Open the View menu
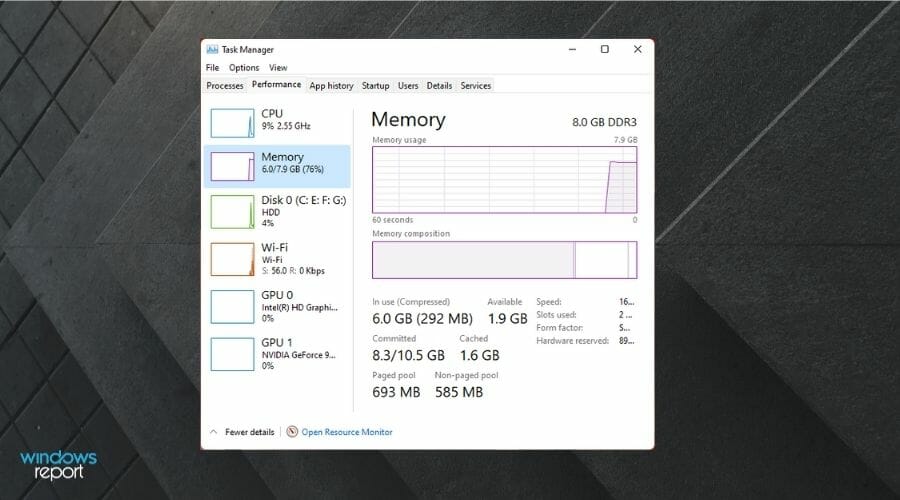Image resolution: width=900 pixels, height=500 pixels. tap(277, 68)
